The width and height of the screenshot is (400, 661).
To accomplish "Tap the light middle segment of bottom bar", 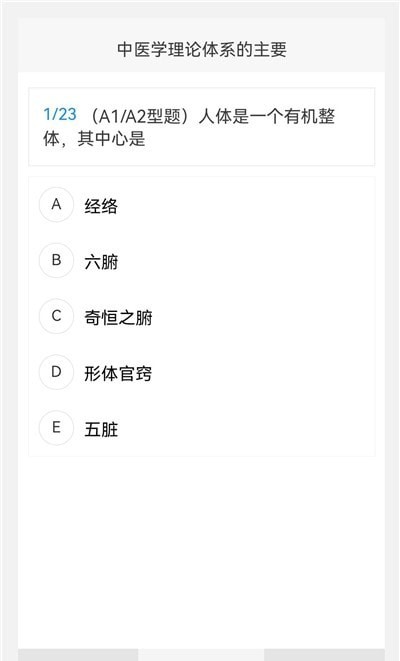I will pyautogui.click(x=201, y=655).
